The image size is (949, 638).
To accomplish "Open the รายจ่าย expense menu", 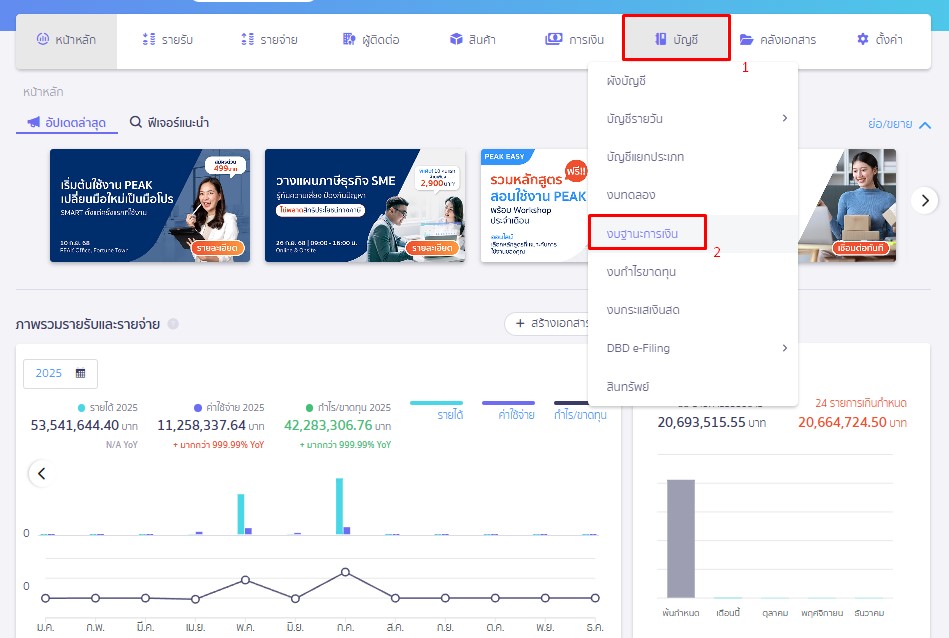I will 269,40.
